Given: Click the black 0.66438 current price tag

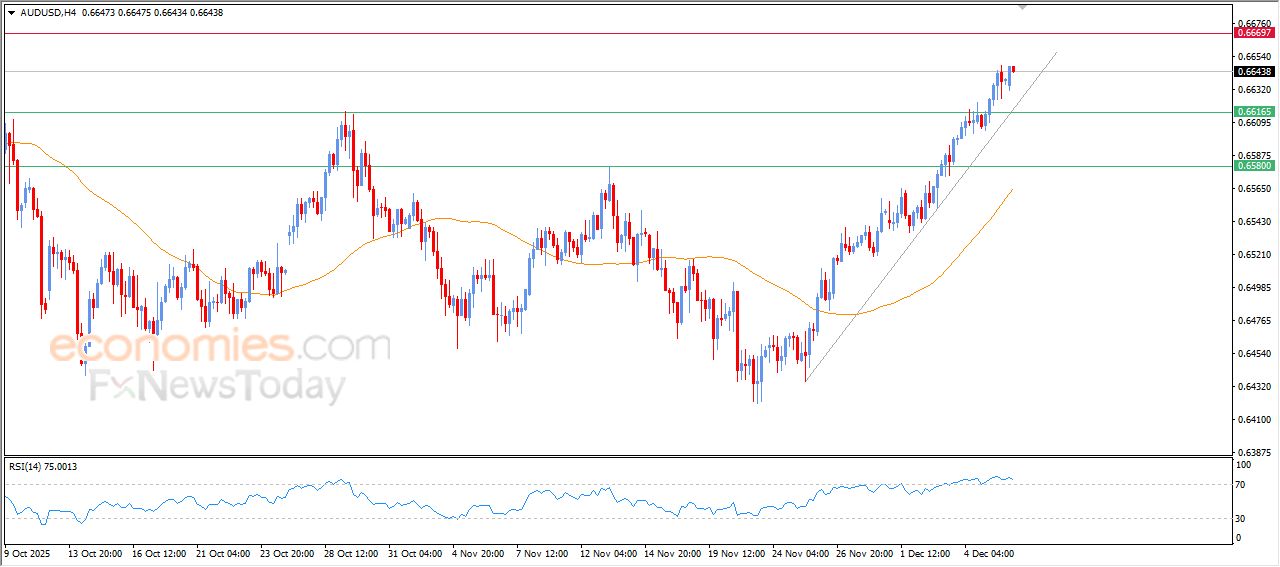Looking at the screenshot, I should (1254, 71).
